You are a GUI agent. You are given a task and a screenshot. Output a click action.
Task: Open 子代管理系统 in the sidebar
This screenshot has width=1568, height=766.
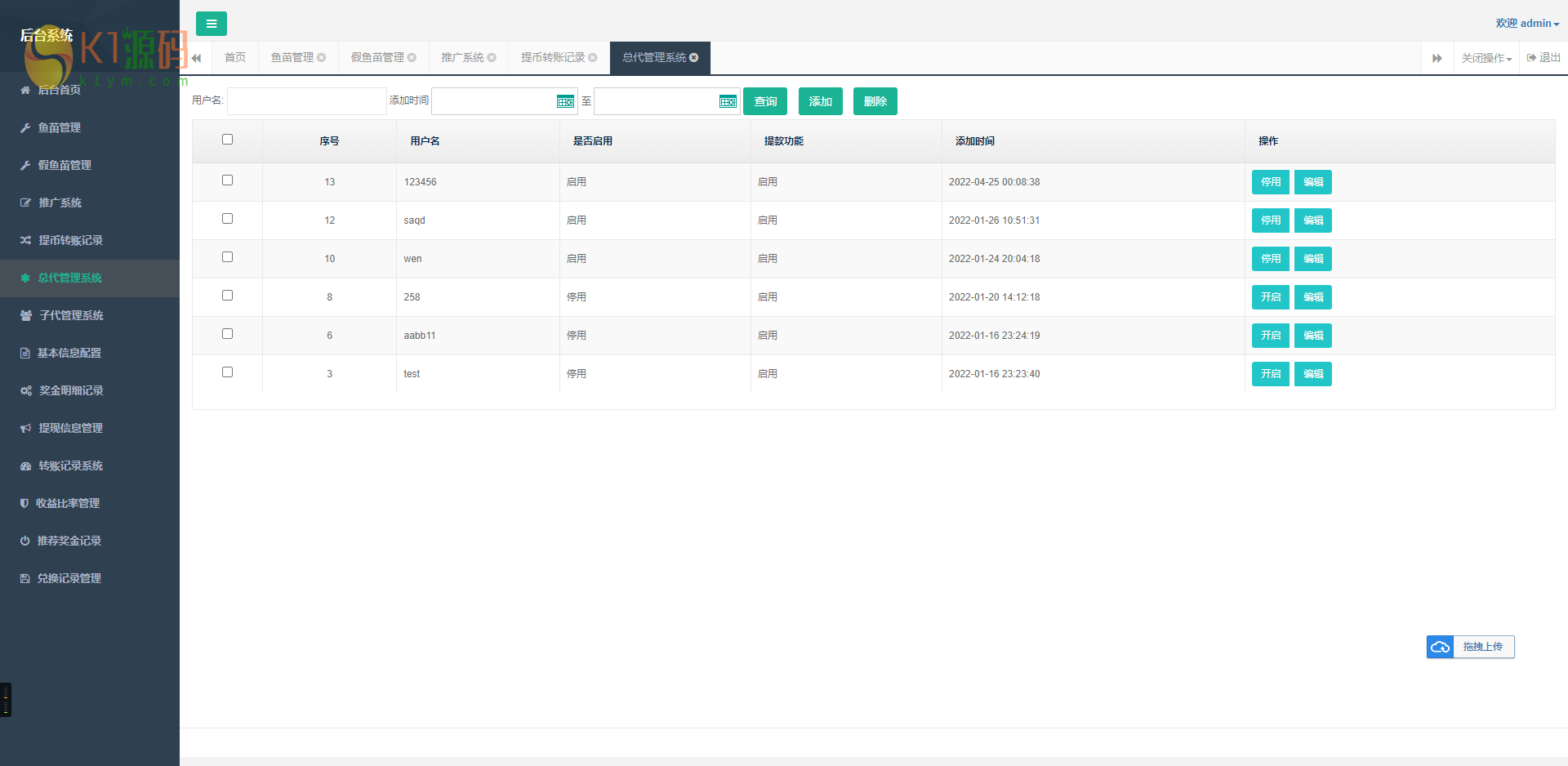pos(71,315)
